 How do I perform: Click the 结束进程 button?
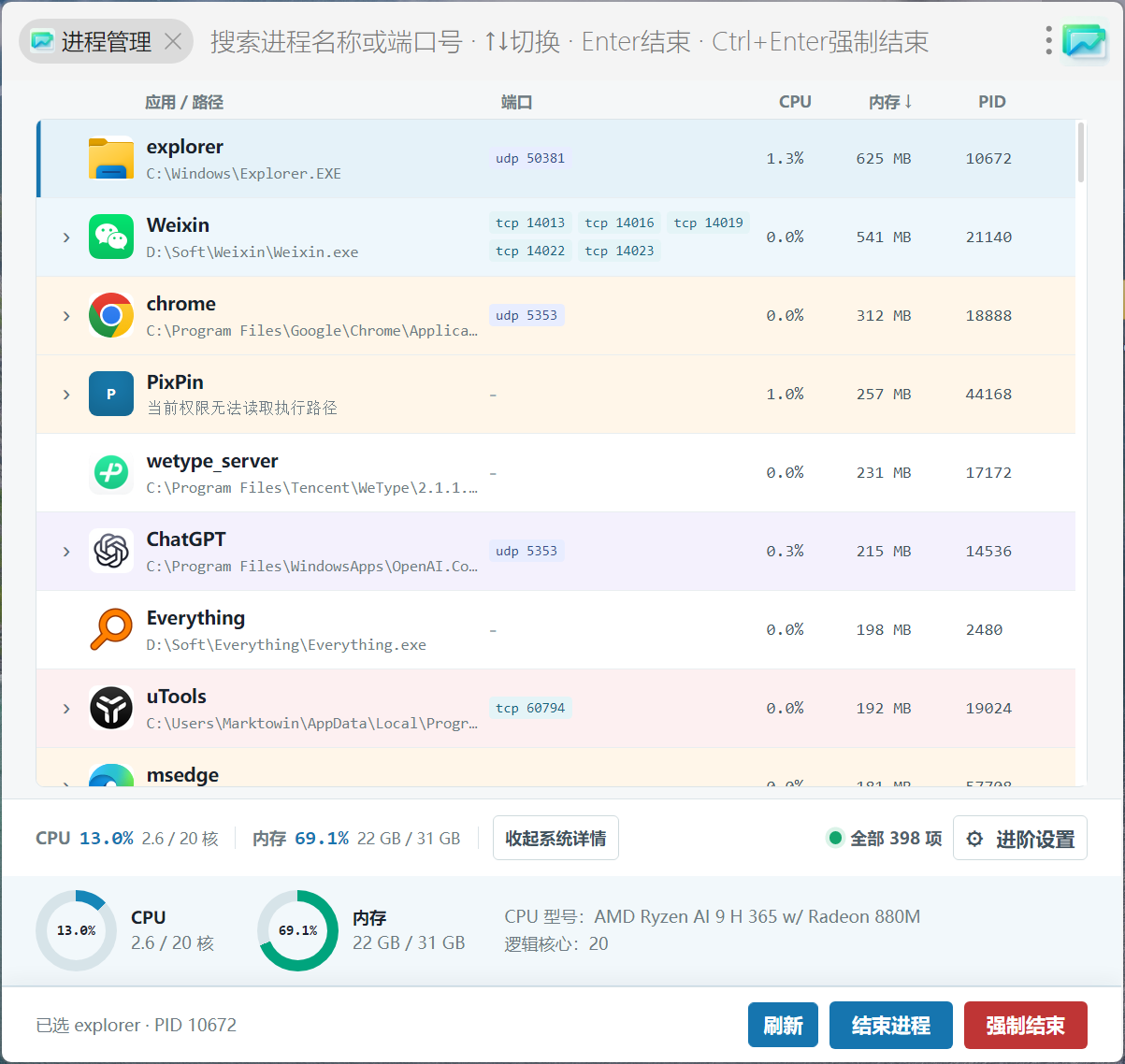pos(891,1025)
